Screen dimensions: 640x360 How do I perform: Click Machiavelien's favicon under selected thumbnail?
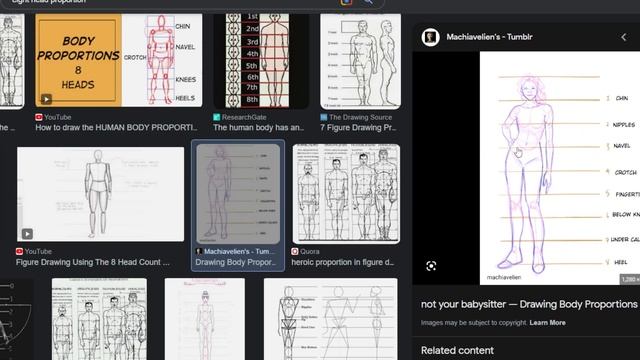coord(199,251)
